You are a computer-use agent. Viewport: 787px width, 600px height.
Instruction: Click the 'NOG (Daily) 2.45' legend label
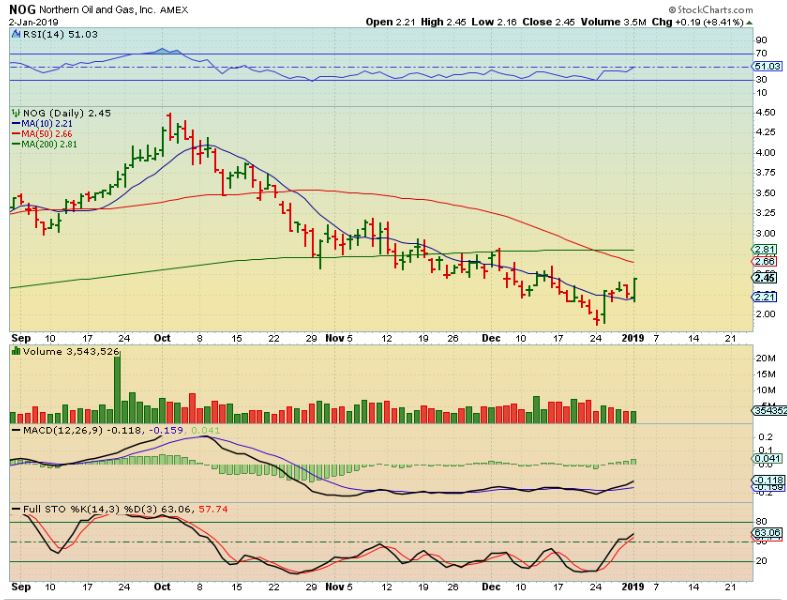tap(66, 113)
